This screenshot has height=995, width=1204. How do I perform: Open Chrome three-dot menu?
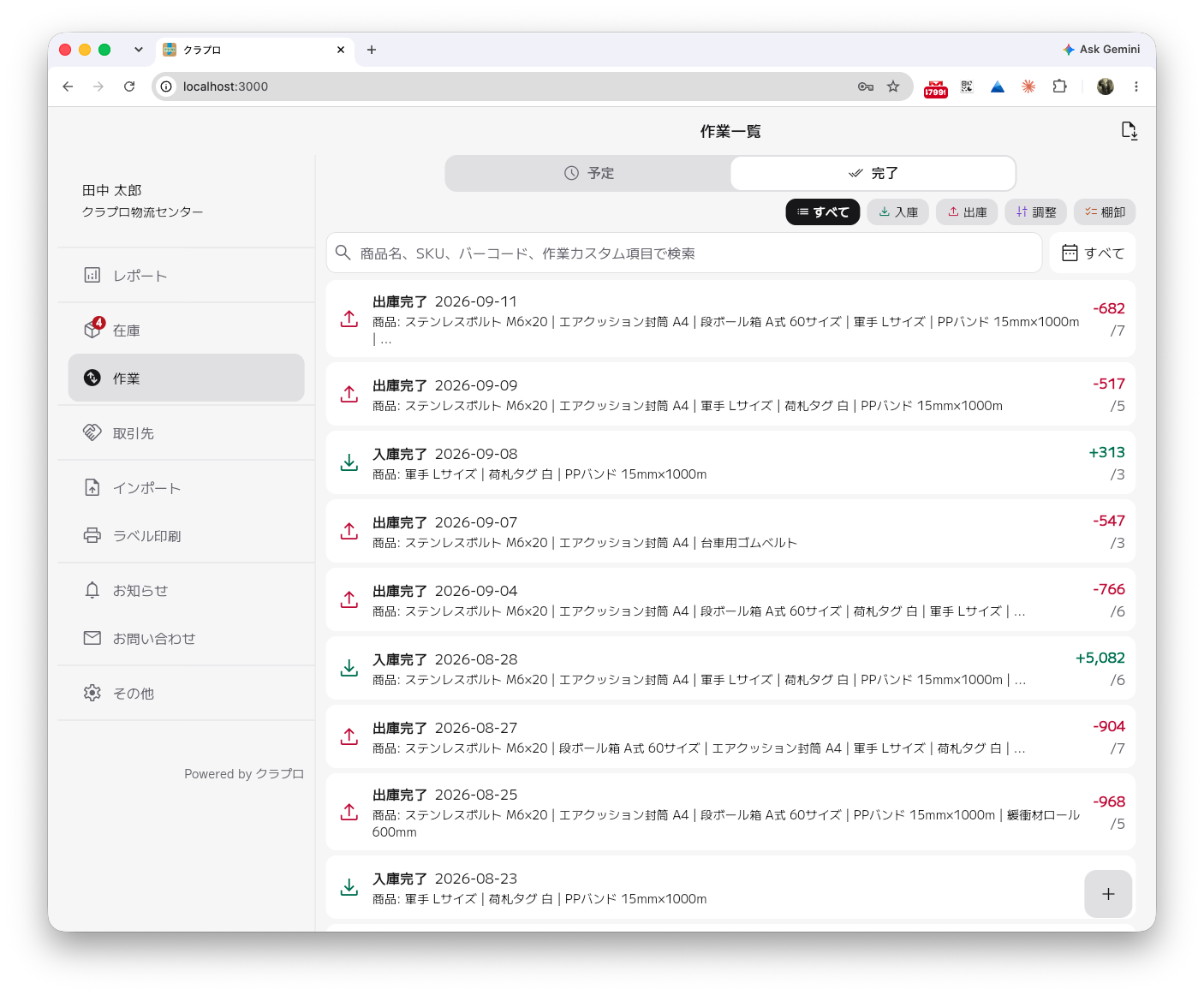(1136, 86)
